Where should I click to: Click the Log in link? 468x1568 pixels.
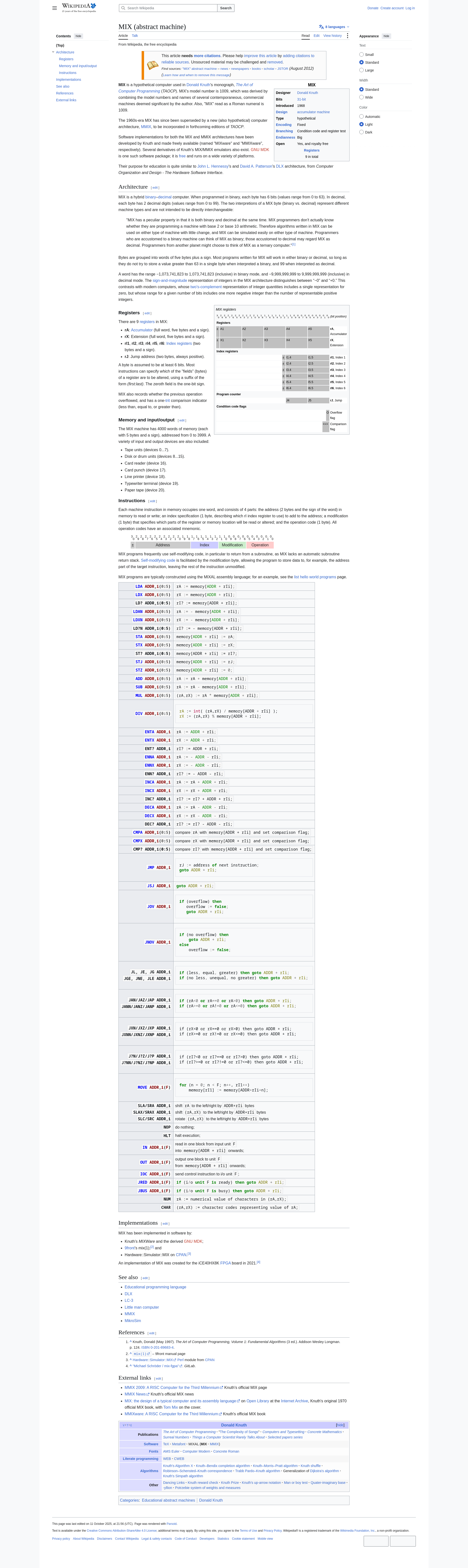(x=410, y=8)
